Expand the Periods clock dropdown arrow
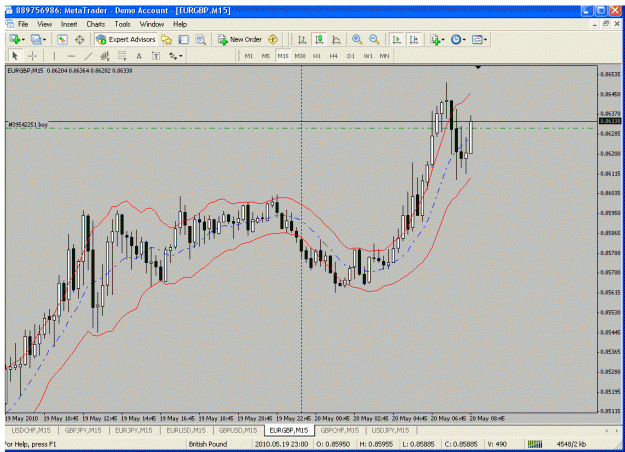Image resolution: width=625 pixels, height=452 pixels. click(464, 39)
